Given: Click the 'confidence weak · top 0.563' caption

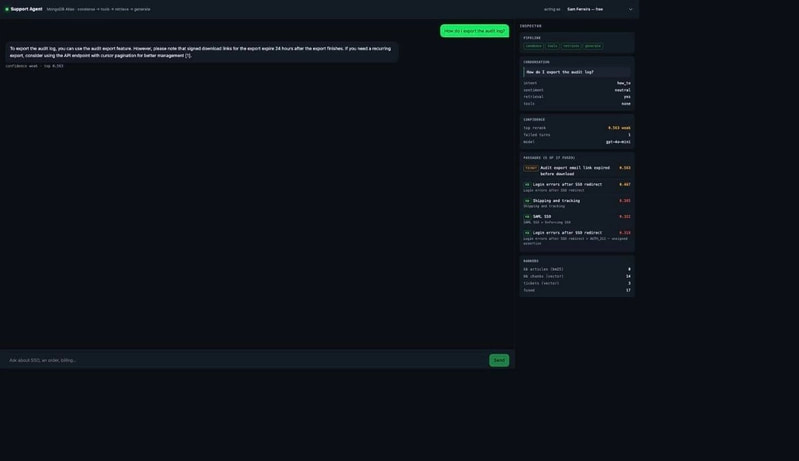Looking at the screenshot, I should [x=35, y=66].
